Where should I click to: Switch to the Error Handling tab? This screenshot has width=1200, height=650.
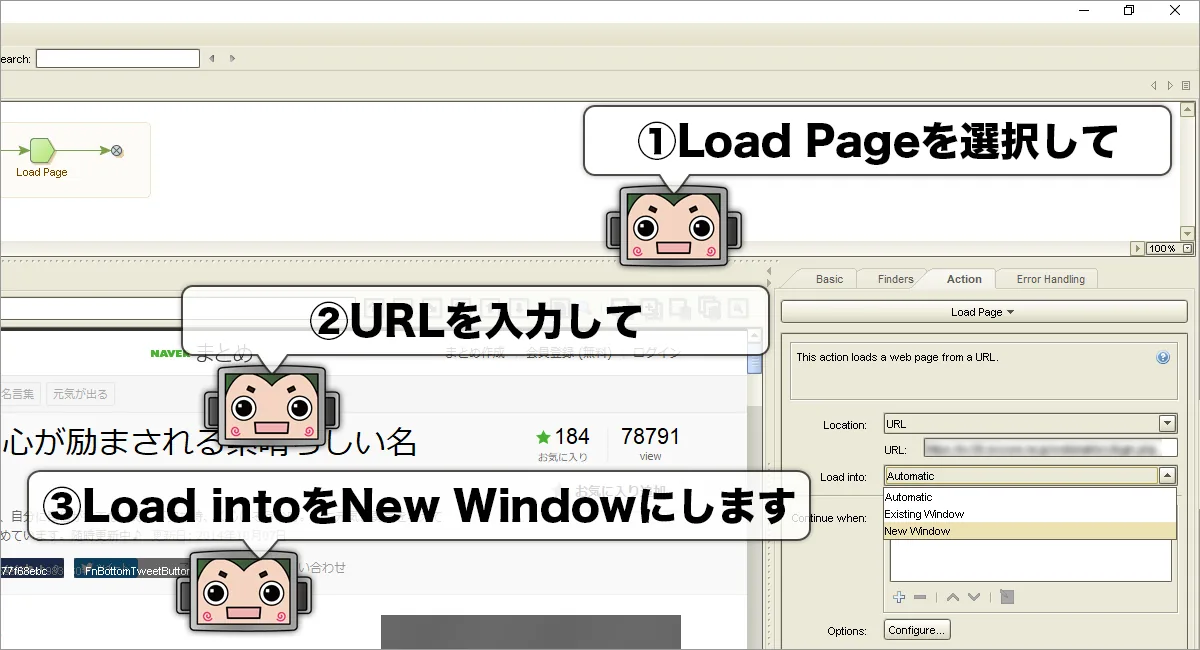1050,279
